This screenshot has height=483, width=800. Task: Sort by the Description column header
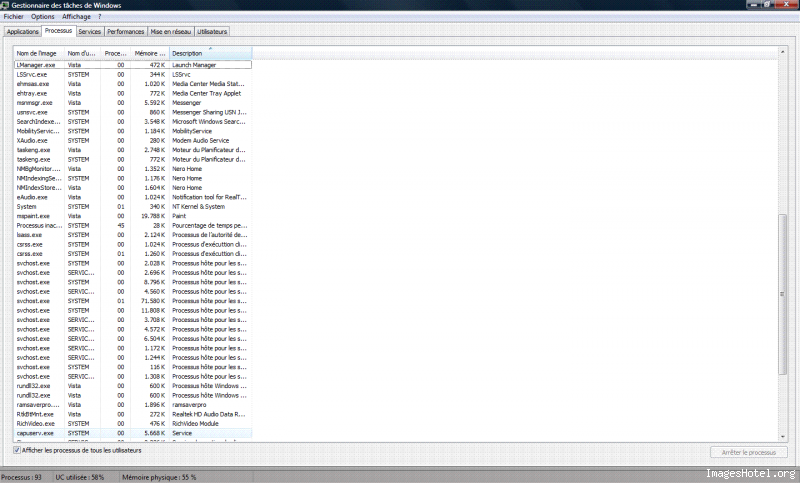[209, 53]
